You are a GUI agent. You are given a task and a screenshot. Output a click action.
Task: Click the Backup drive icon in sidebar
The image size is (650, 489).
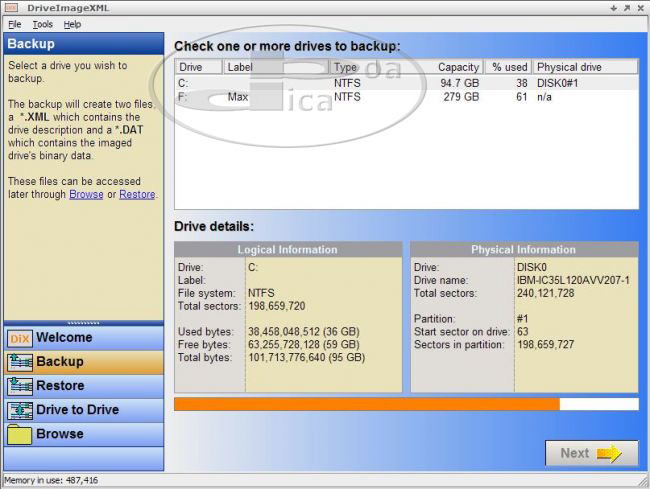pyautogui.click(x=20, y=362)
